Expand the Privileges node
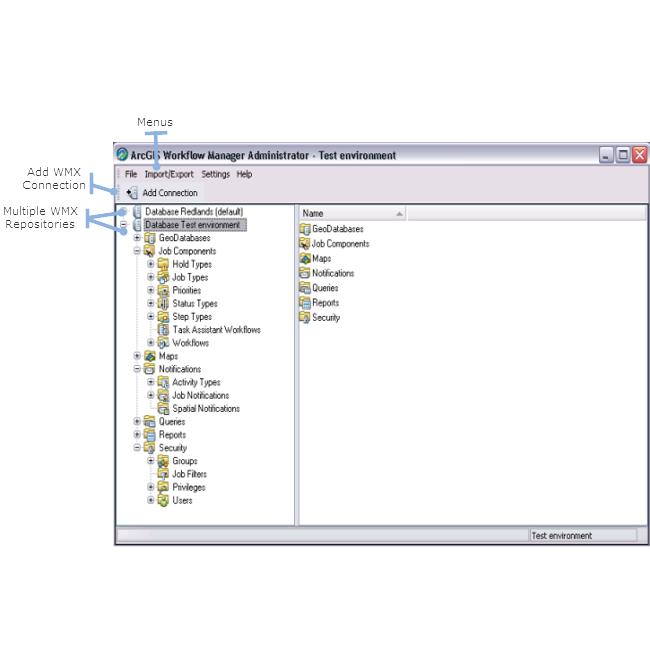Screen dimensions: 650x650 pos(151,487)
